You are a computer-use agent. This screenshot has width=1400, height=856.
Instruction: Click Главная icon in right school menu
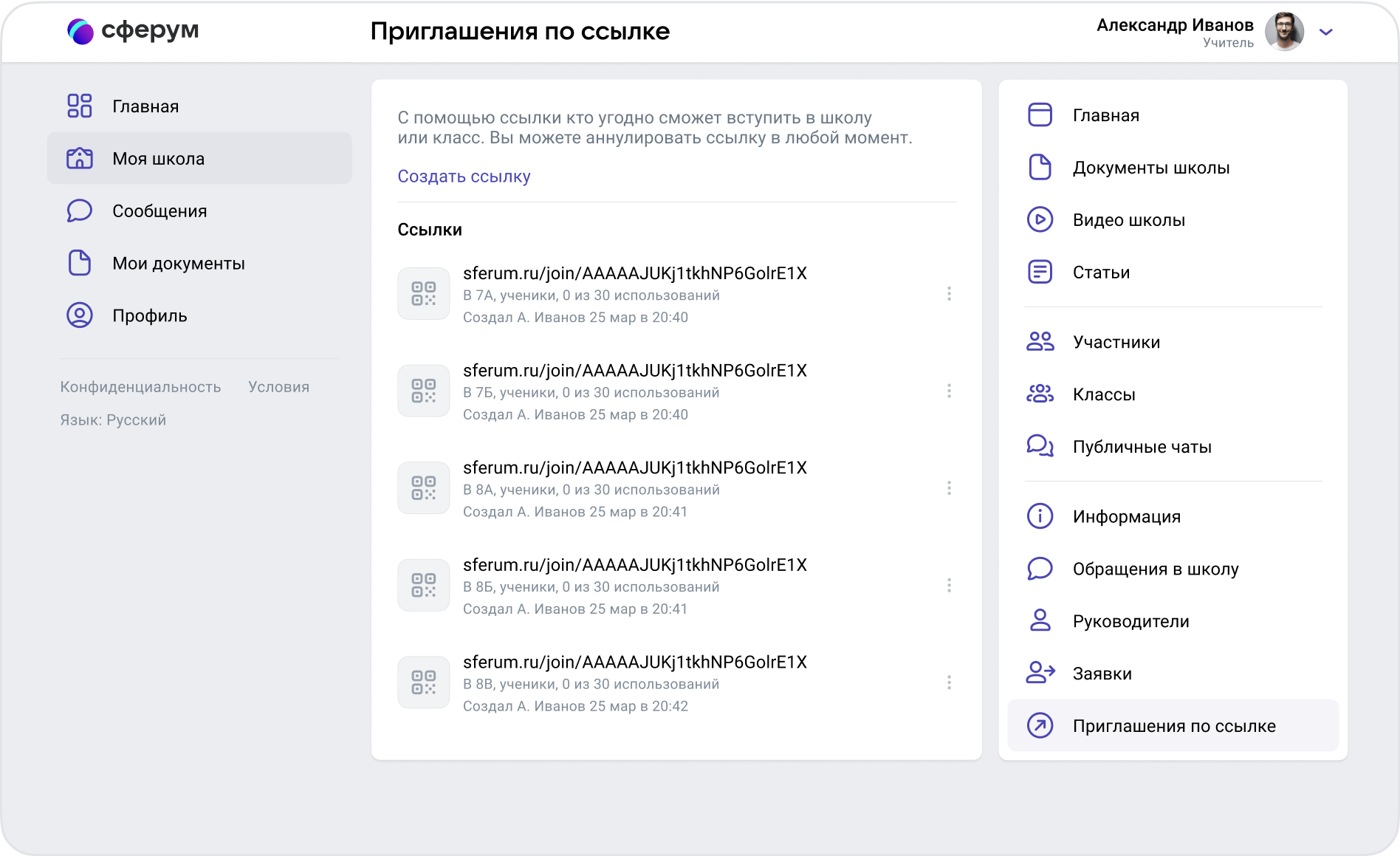click(1040, 114)
